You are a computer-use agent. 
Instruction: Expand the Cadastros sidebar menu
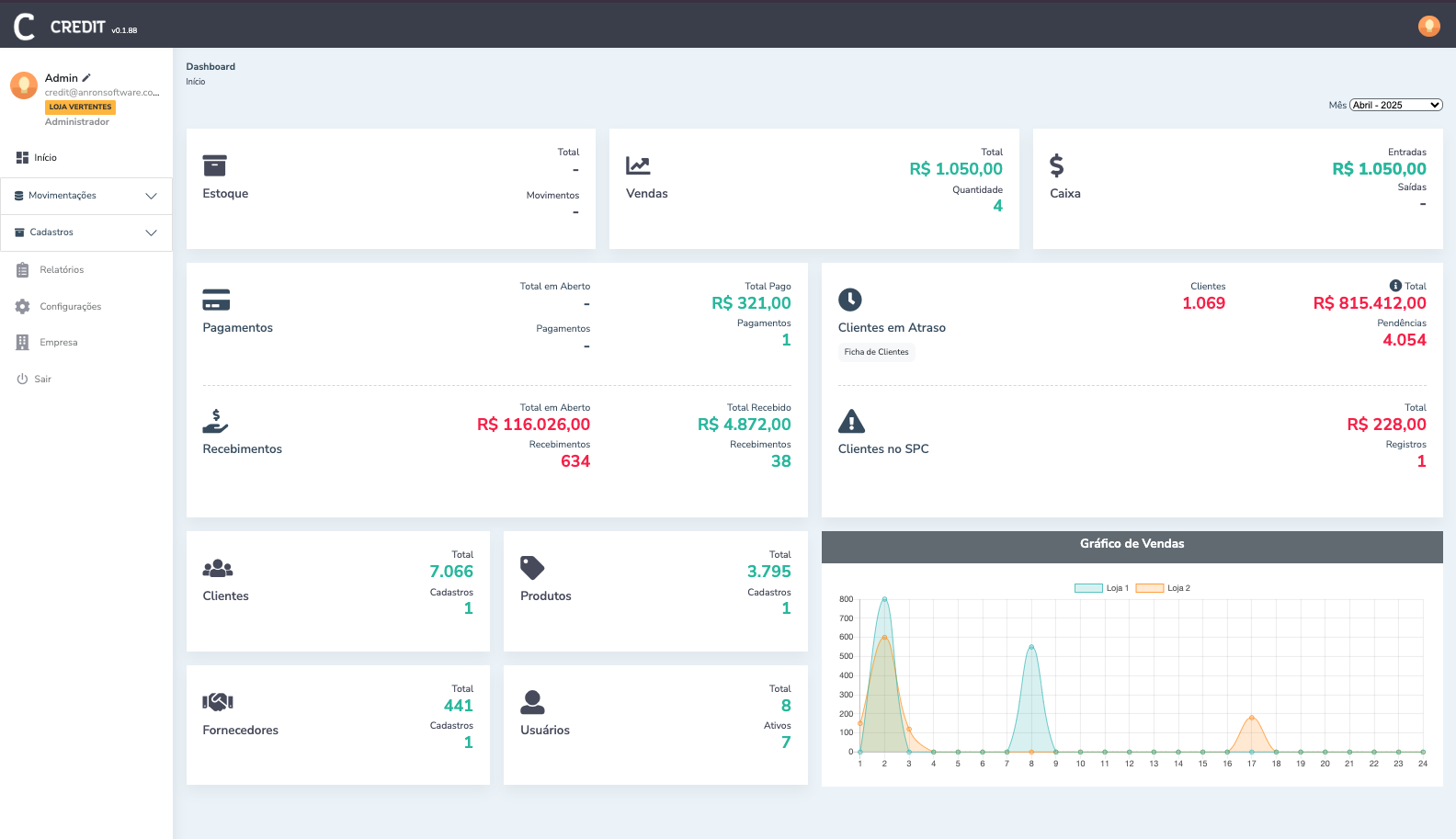[86, 232]
